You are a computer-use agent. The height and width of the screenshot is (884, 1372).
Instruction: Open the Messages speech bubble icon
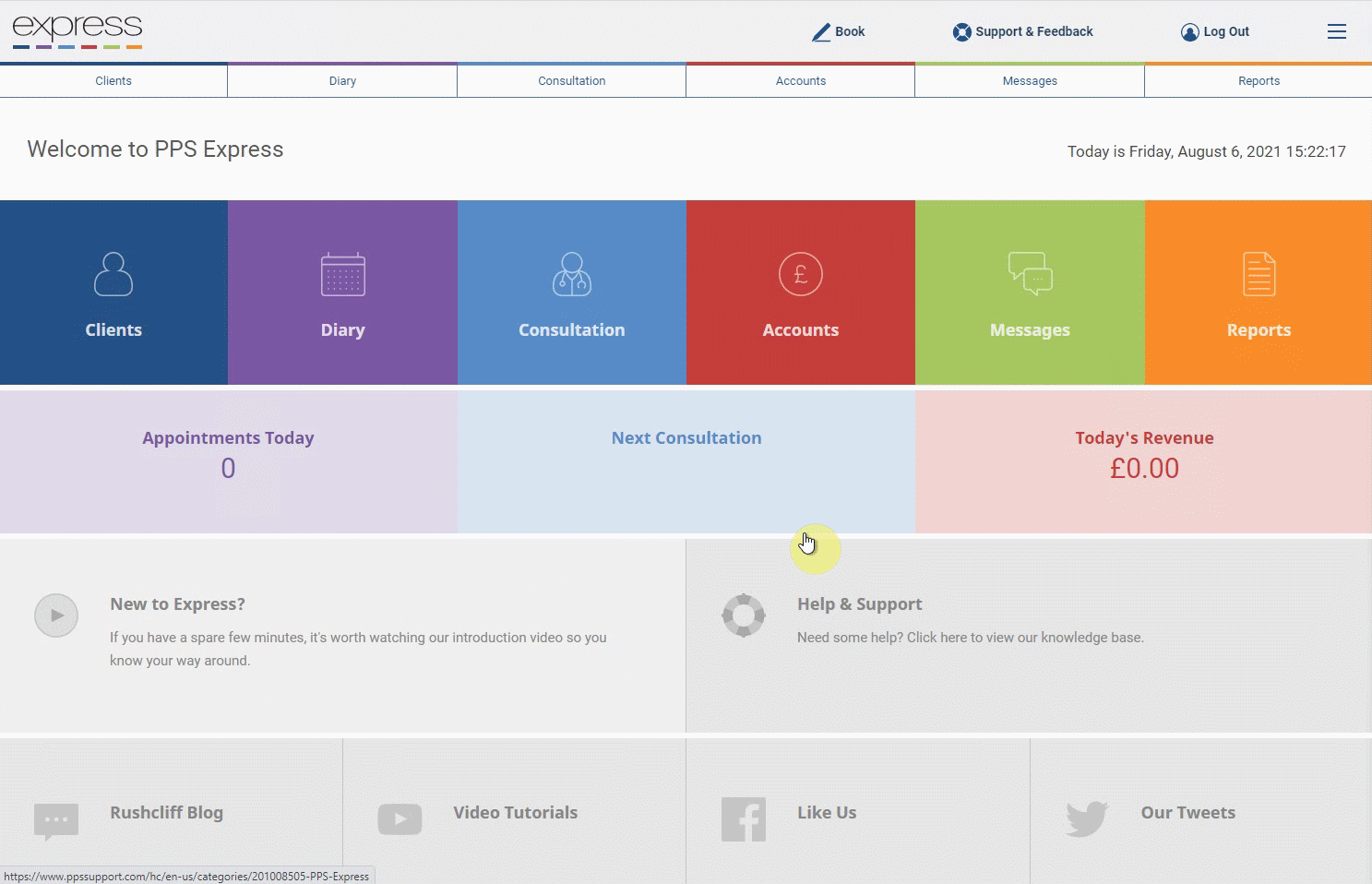click(x=1030, y=274)
